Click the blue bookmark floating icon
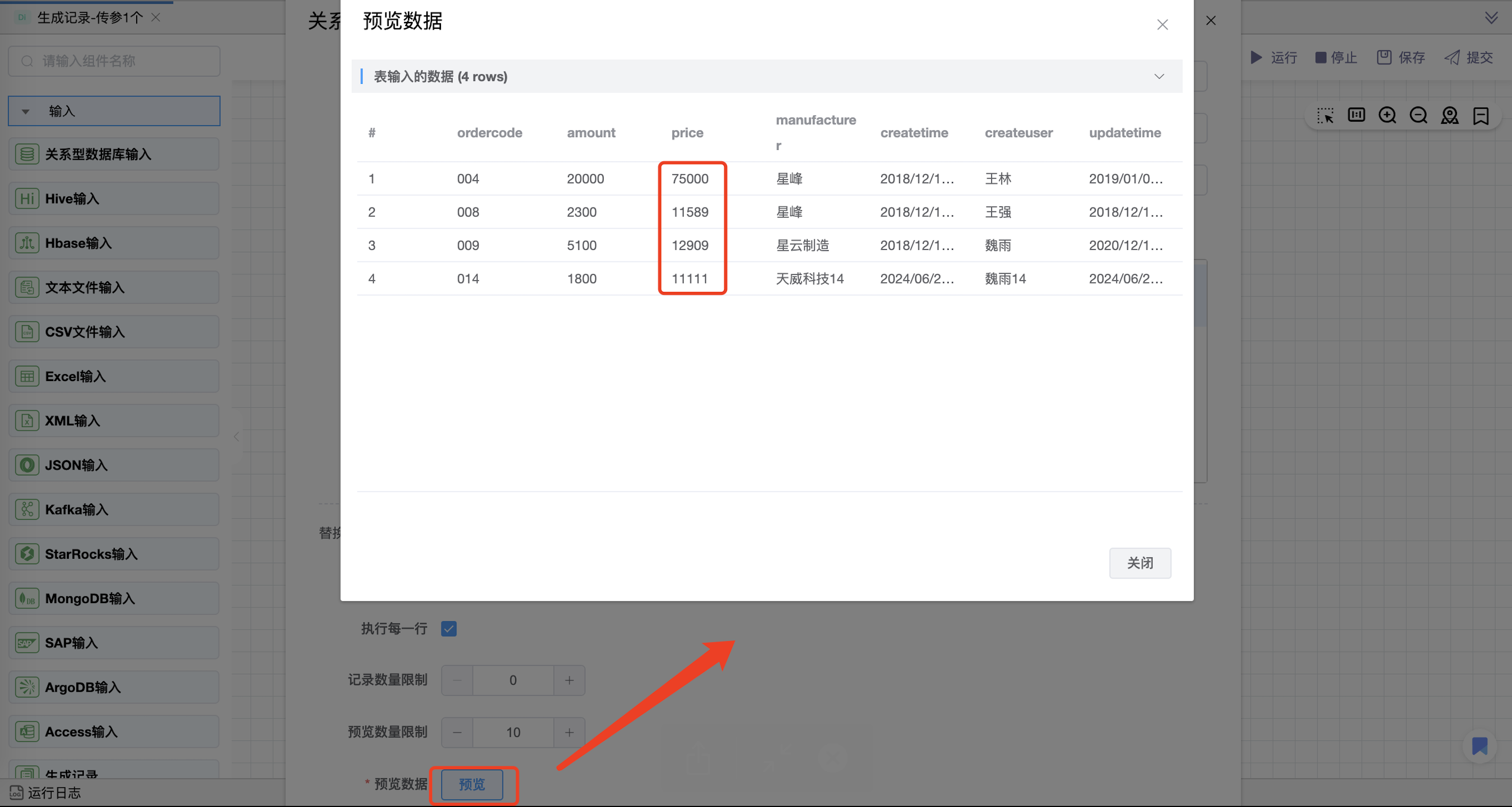The image size is (1512, 807). (x=1479, y=746)
